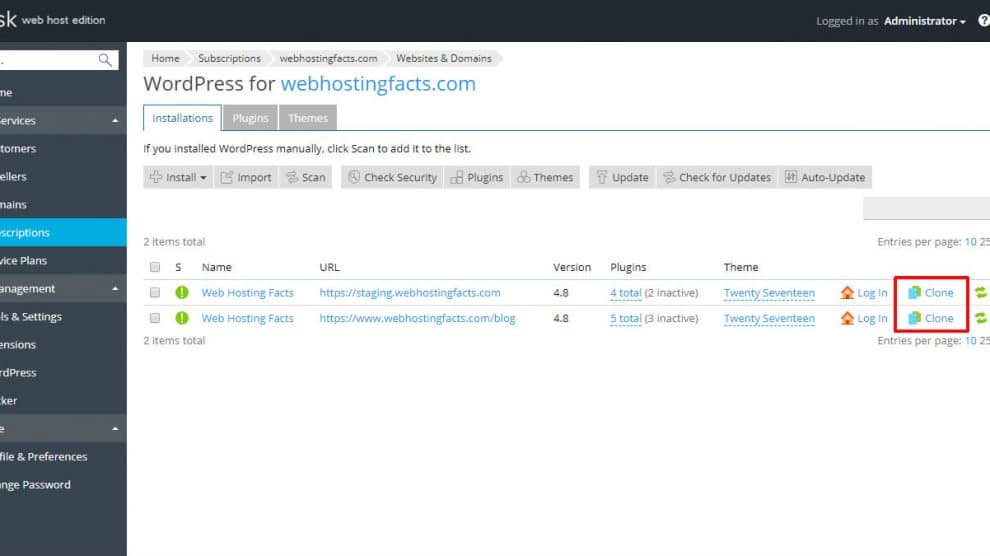Switch to the Themes tab
The width and height of the screenshot is (990, 556).
[307, 118]
